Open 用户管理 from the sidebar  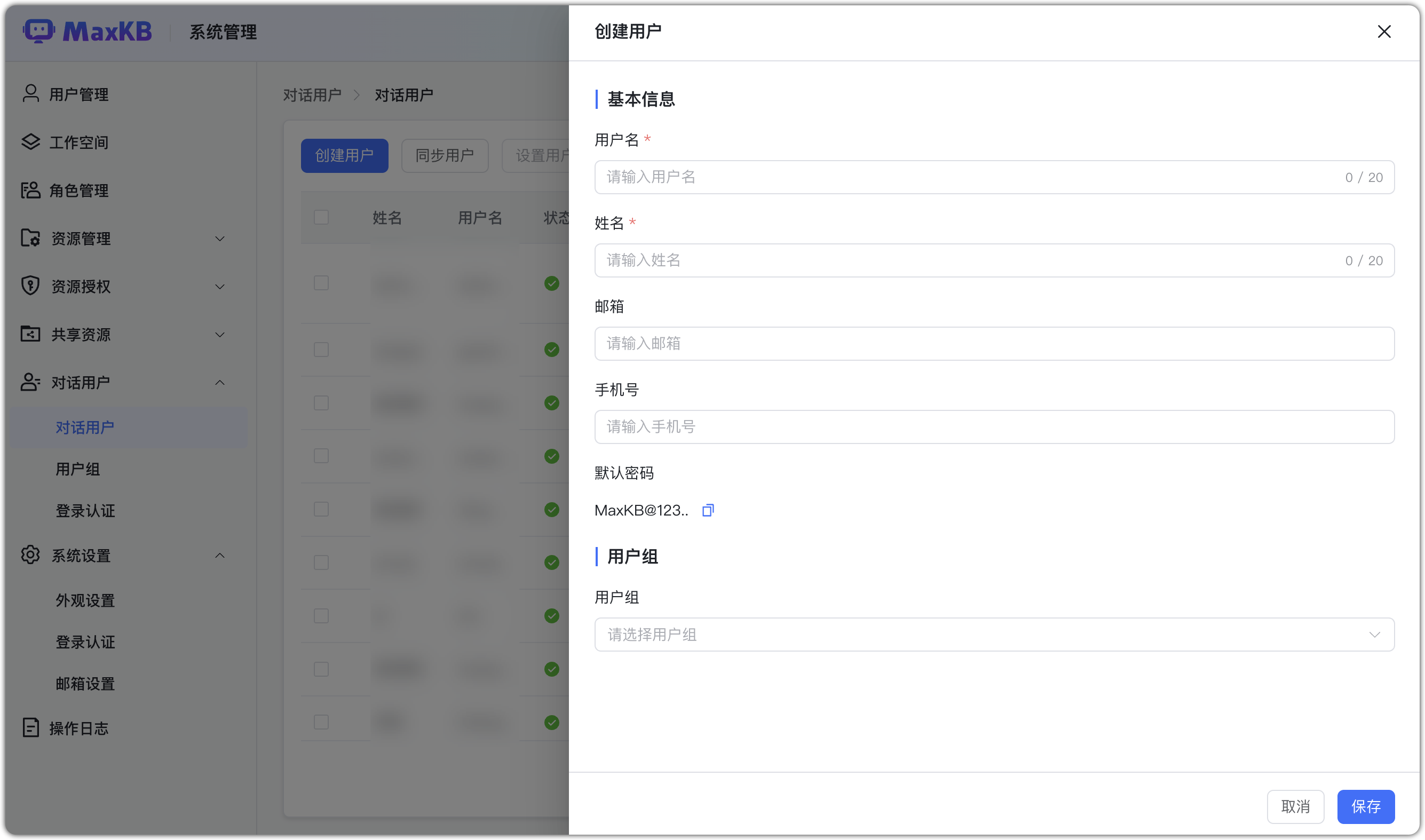click(x=78, y=94)
